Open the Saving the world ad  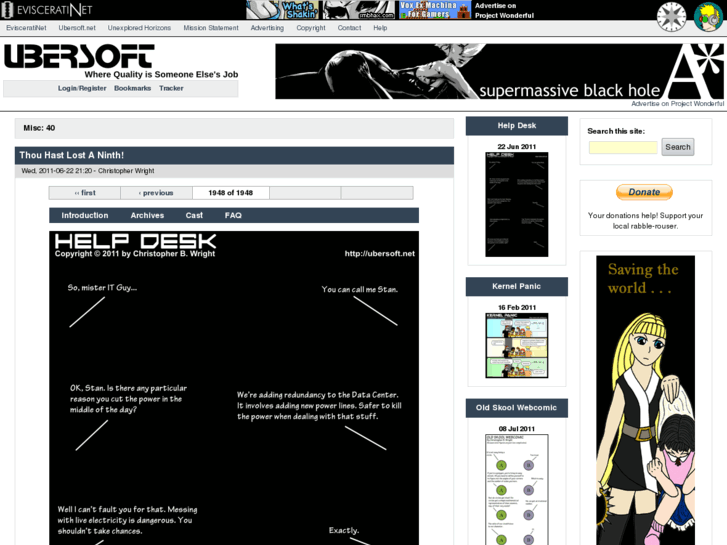[645, 400]
